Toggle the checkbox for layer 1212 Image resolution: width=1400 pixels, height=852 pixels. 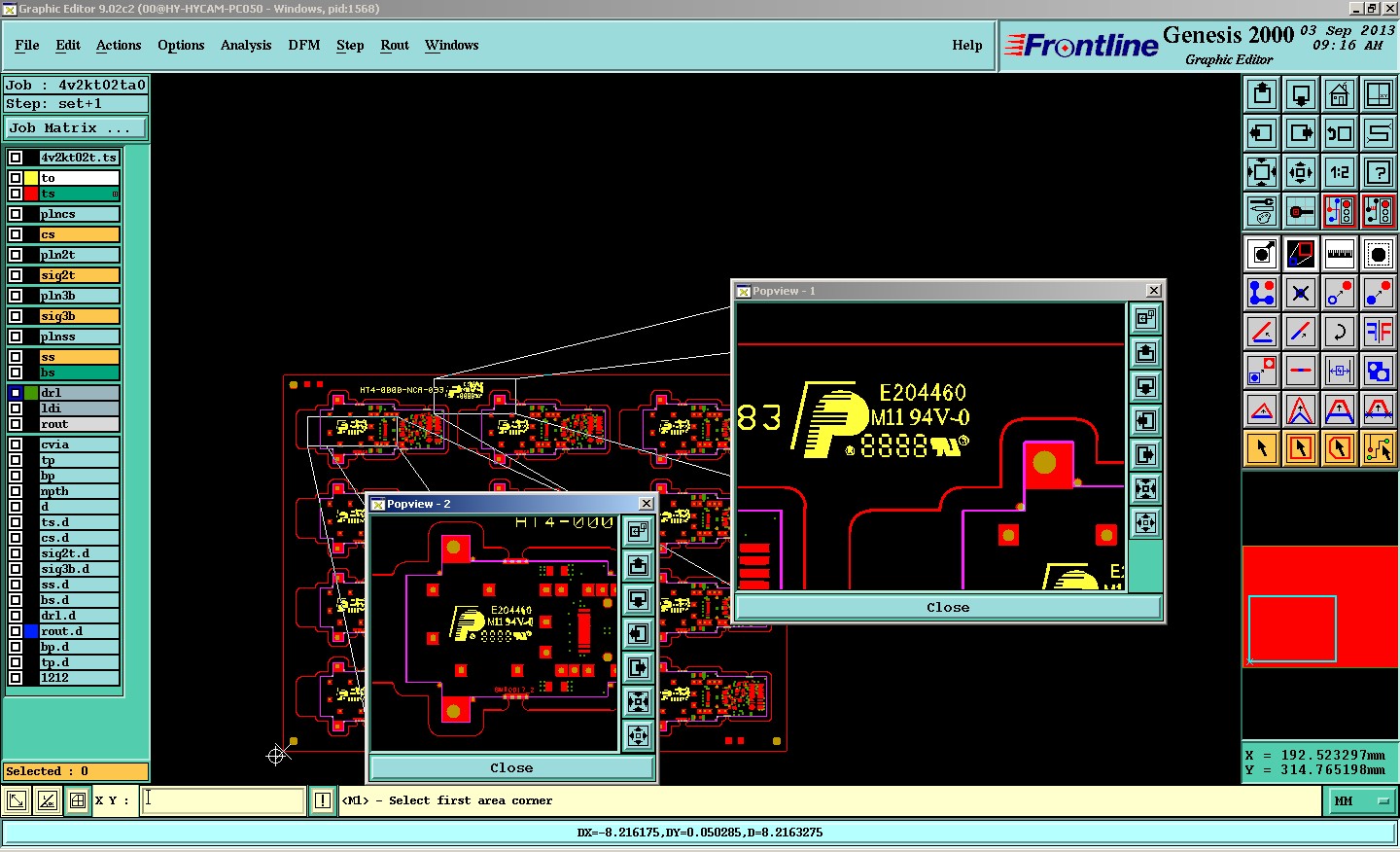pos(16,678)
